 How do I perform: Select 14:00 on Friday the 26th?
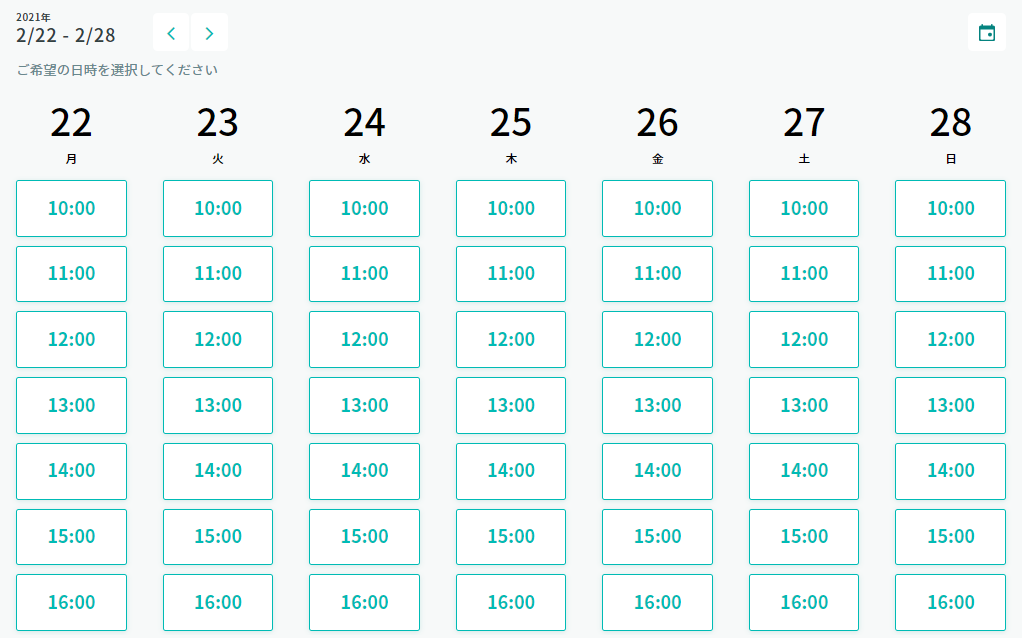[x=657, y=471]
